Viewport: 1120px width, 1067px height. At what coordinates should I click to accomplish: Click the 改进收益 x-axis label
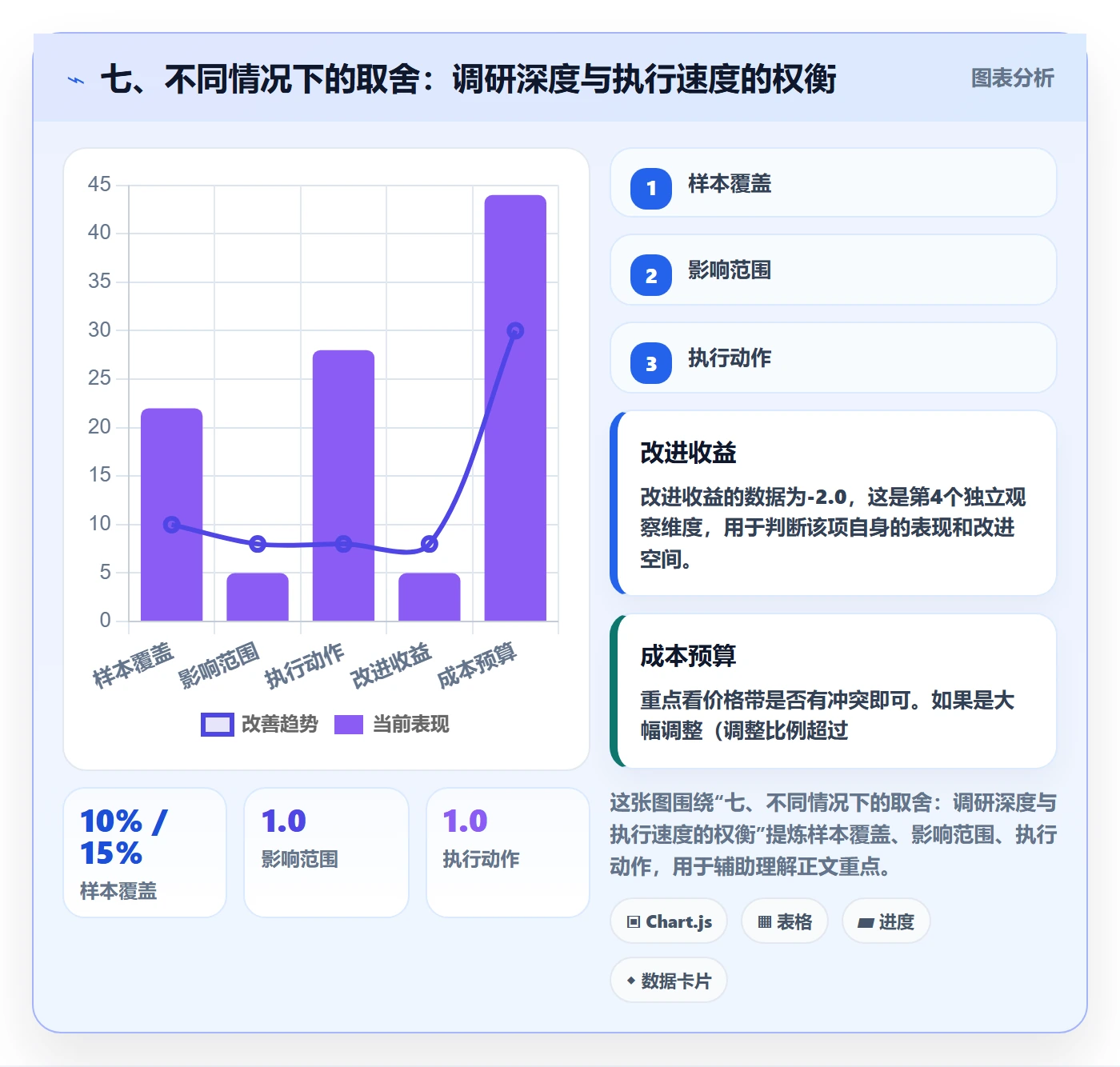392,665
